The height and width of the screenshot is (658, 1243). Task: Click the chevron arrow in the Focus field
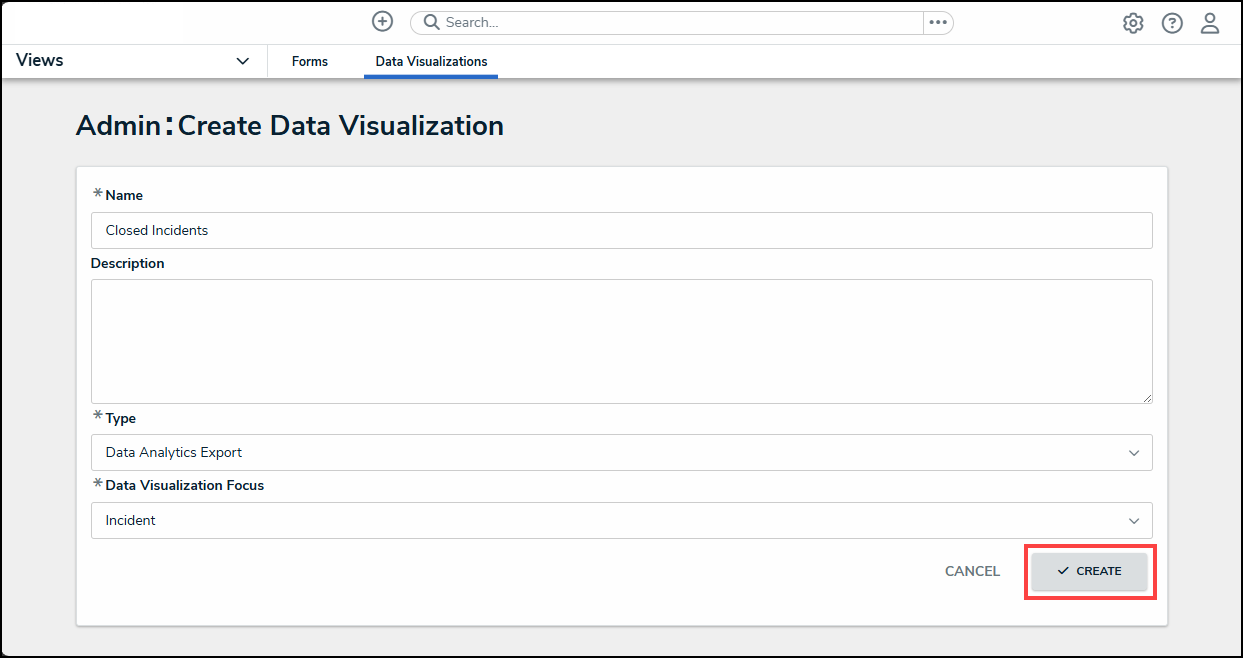pos(1134,521)
